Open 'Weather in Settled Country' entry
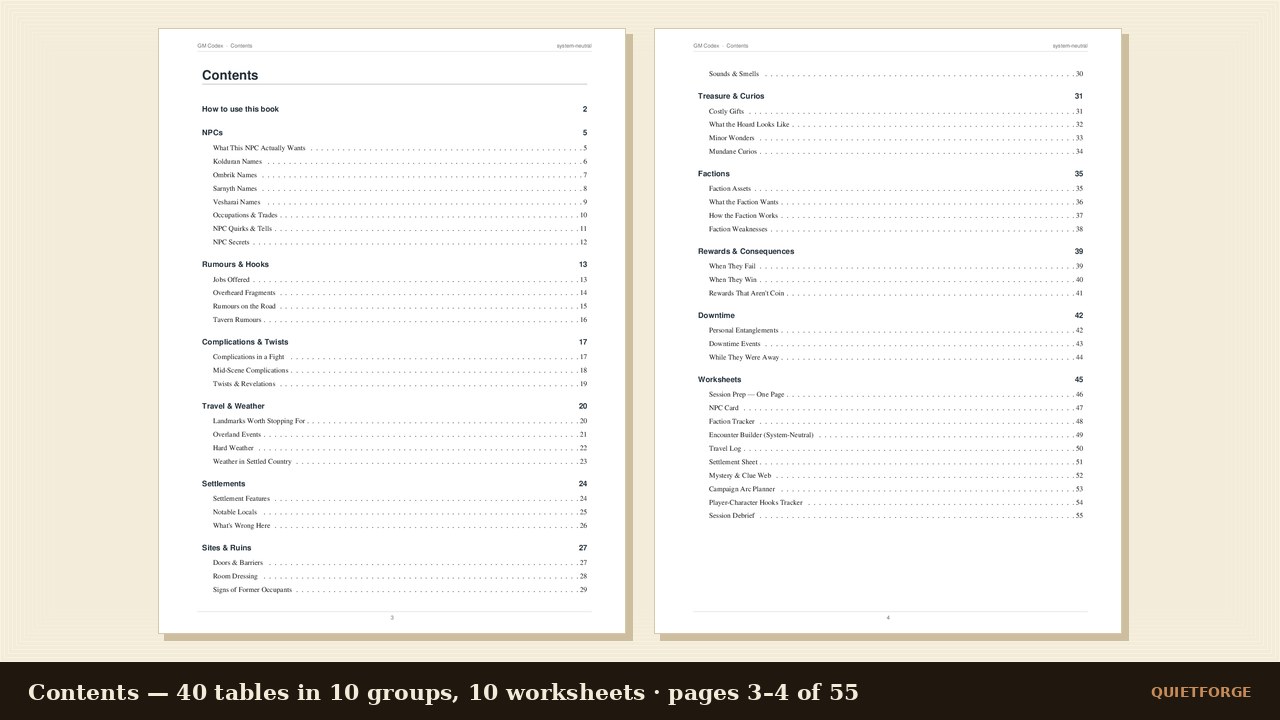The height and width of the screenshot is (720, 1280). pos(400,462)
